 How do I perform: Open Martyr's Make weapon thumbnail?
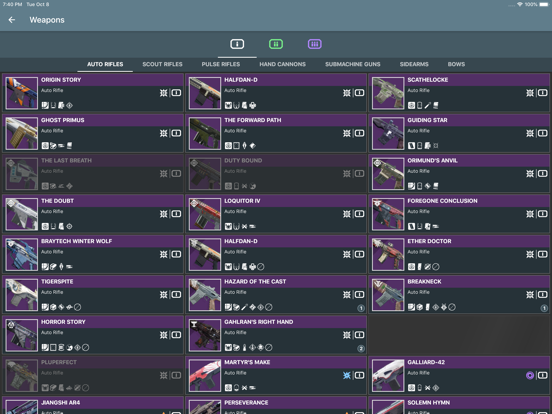205,375
